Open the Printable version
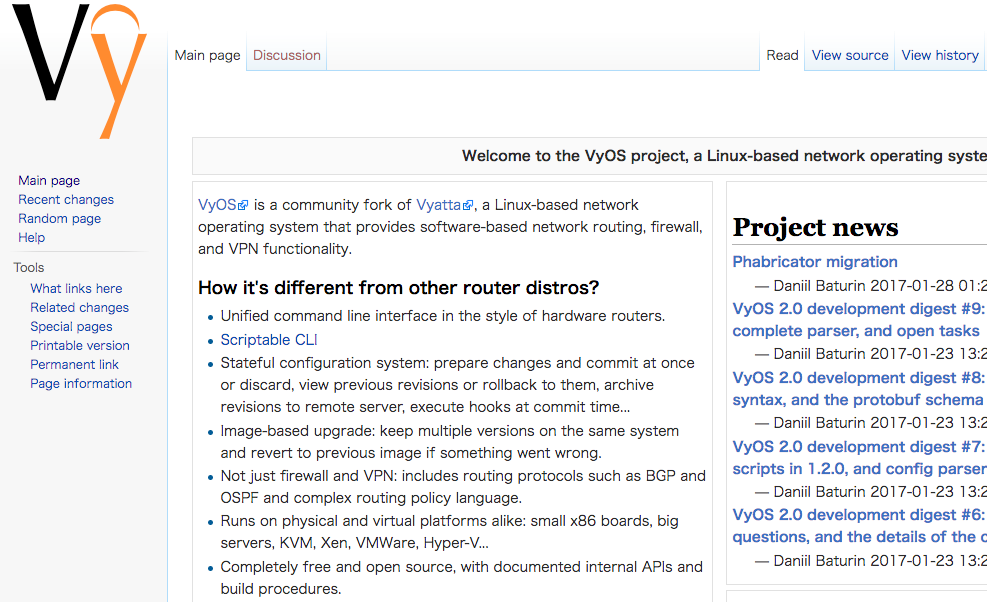 point(80,346)
